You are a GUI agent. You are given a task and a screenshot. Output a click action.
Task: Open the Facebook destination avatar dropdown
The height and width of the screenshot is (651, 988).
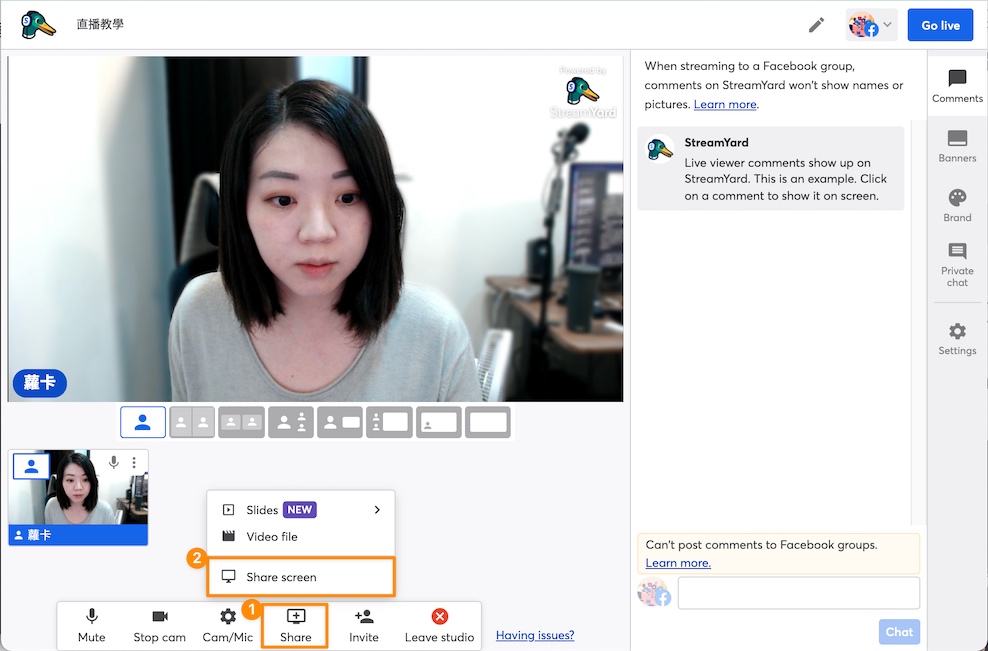[x=871, y=25]
